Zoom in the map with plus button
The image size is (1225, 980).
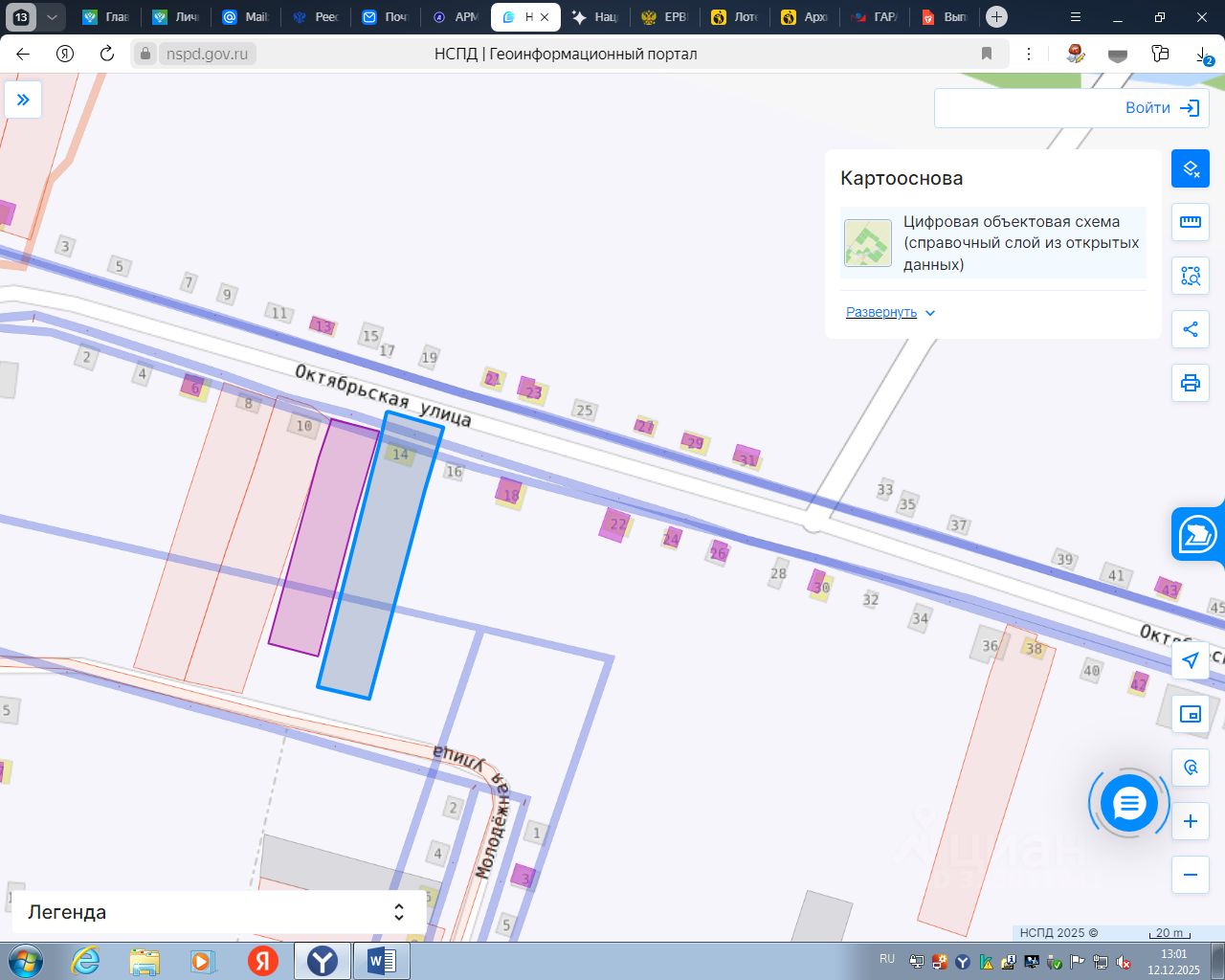coord(1191,821)
